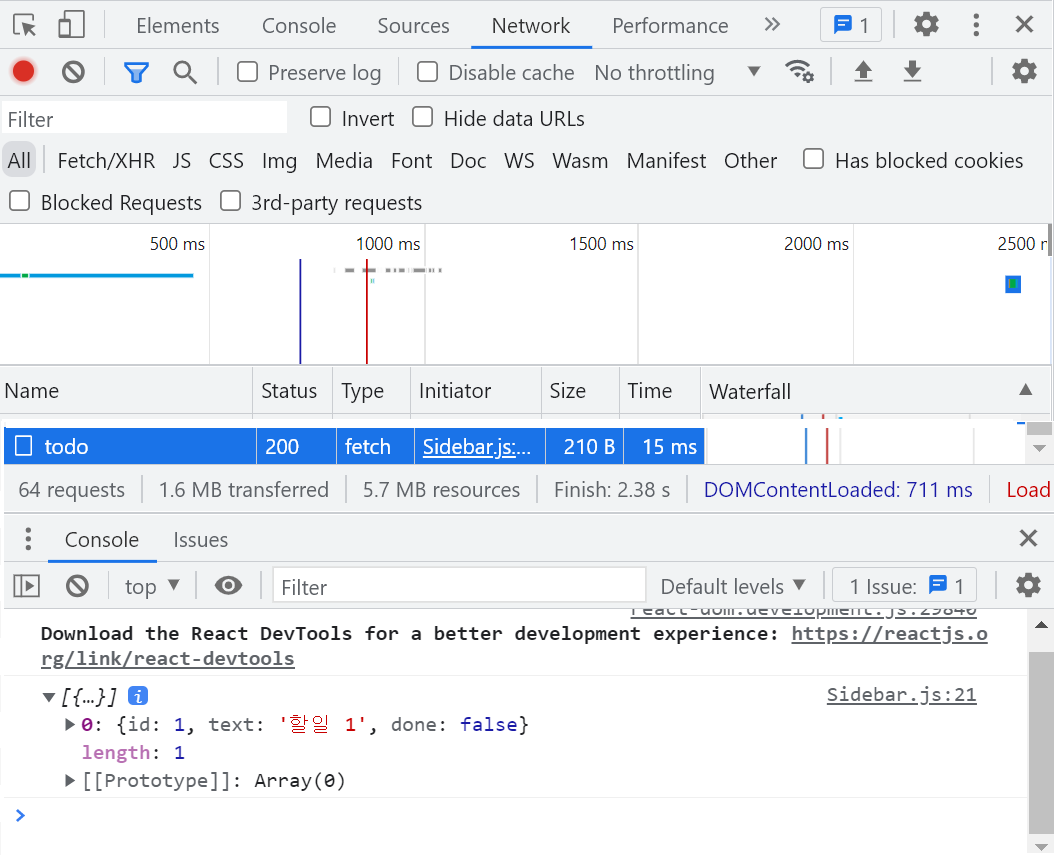
Task: Switch to the top Console tab
Action: click(x=299, y=26)
